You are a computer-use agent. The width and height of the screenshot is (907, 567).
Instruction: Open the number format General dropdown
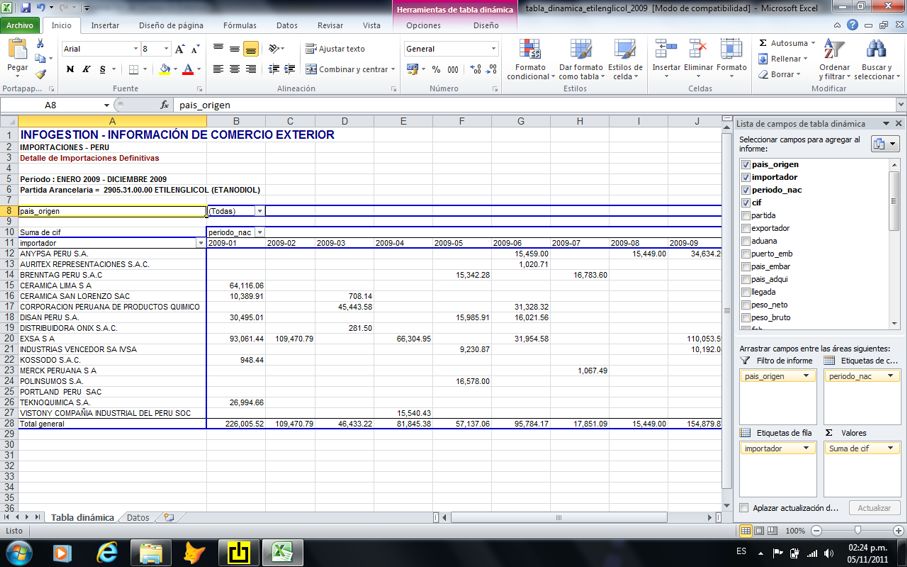(x=493, y=49)
